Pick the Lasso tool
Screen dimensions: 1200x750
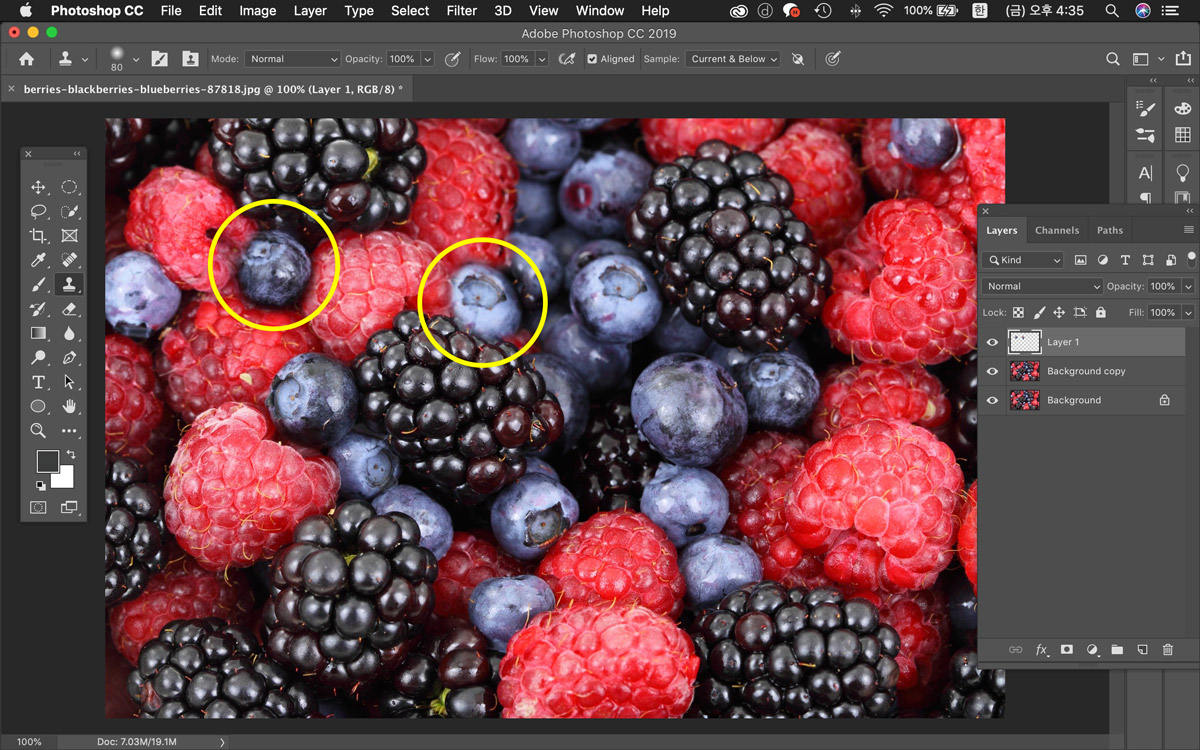click(38, 212)
